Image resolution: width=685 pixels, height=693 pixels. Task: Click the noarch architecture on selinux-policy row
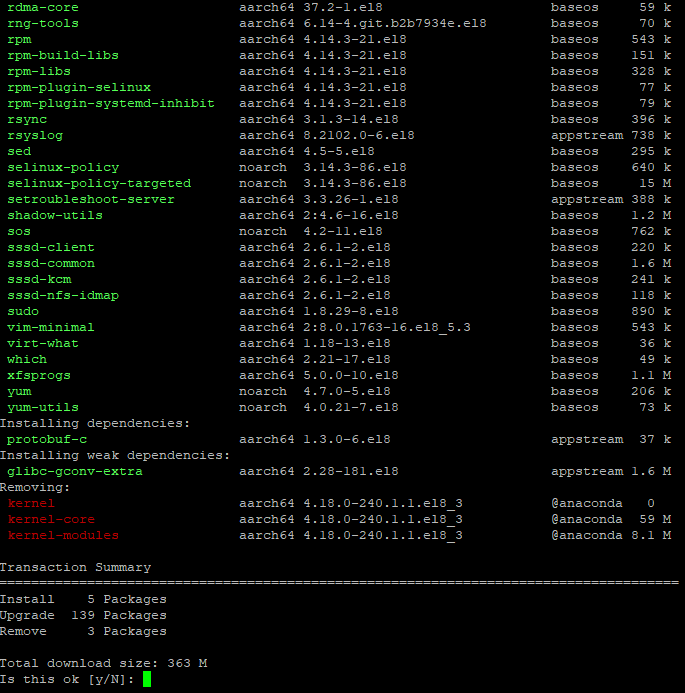pos(263,168)
